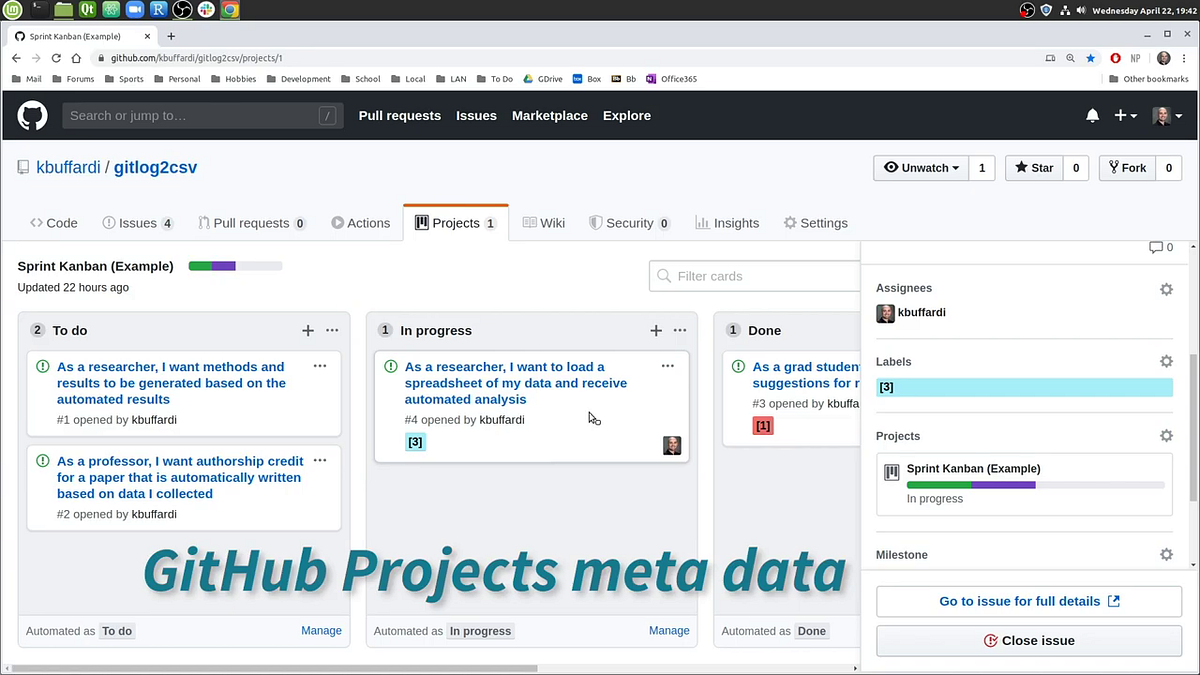Open the notifications bell icon

coord(1092,115)
